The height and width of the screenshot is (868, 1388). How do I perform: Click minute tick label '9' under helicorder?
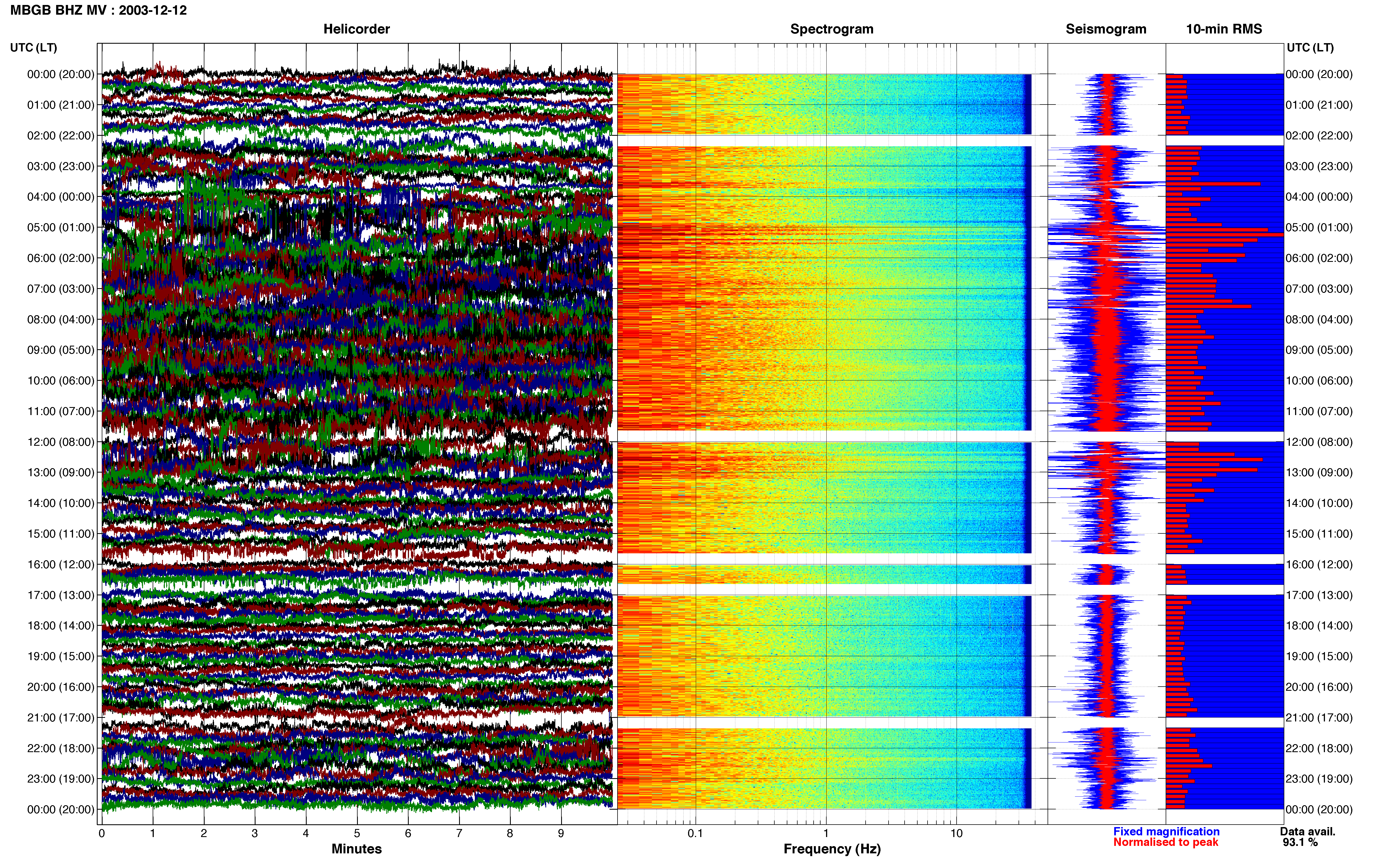pos(561,833)
